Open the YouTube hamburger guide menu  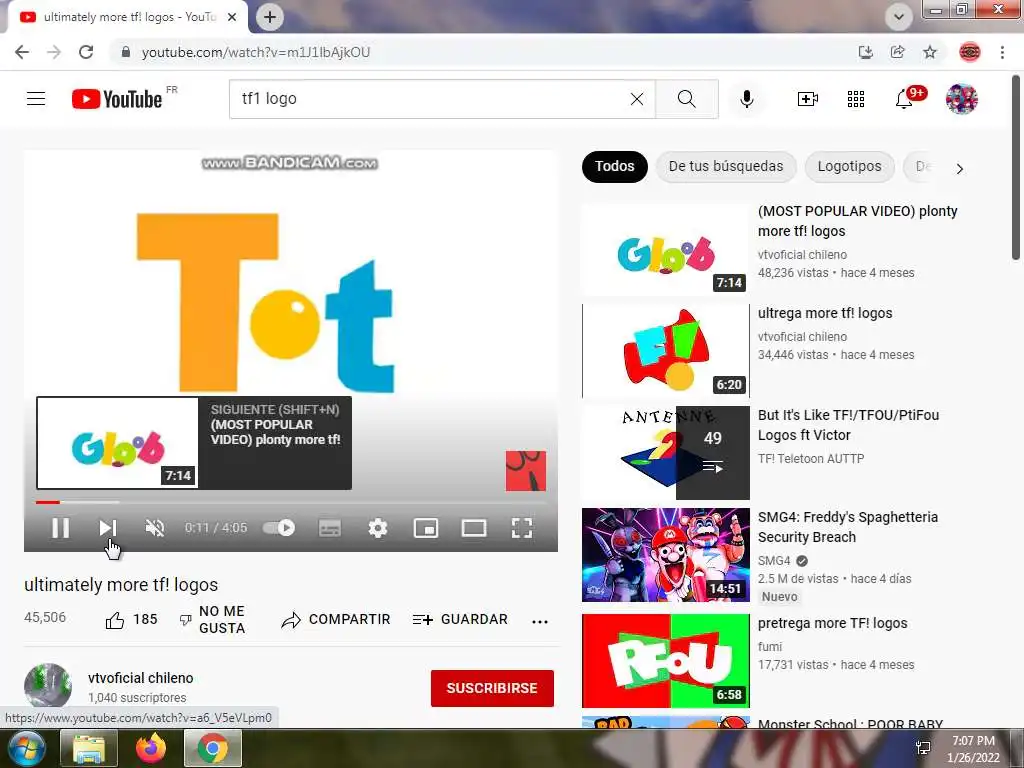click(x=36, y=99)
